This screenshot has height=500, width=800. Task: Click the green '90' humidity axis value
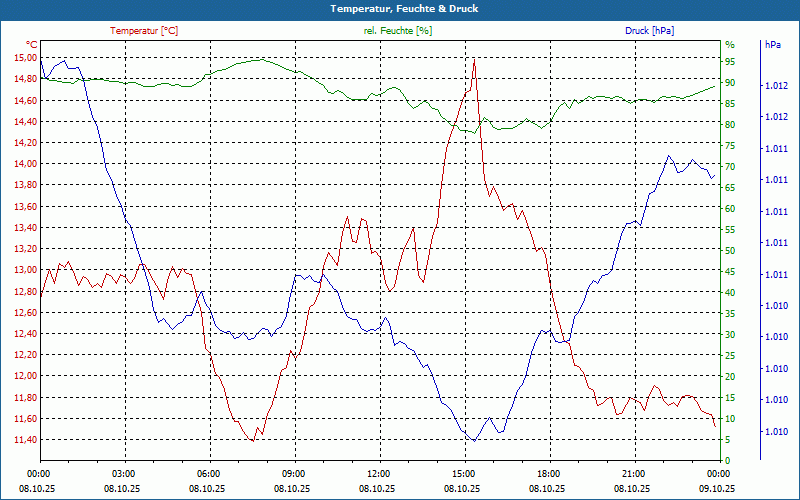tap(730, 83)
